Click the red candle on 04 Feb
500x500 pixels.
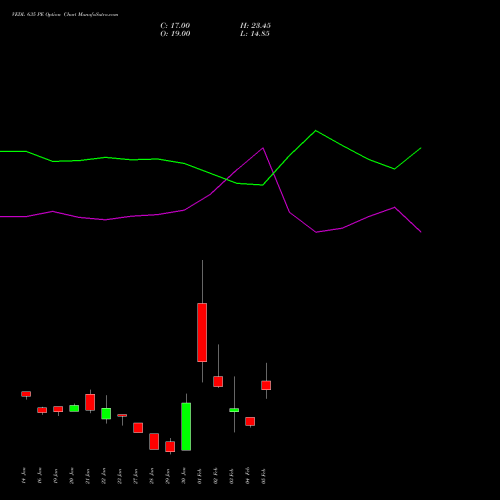[250, 421]
